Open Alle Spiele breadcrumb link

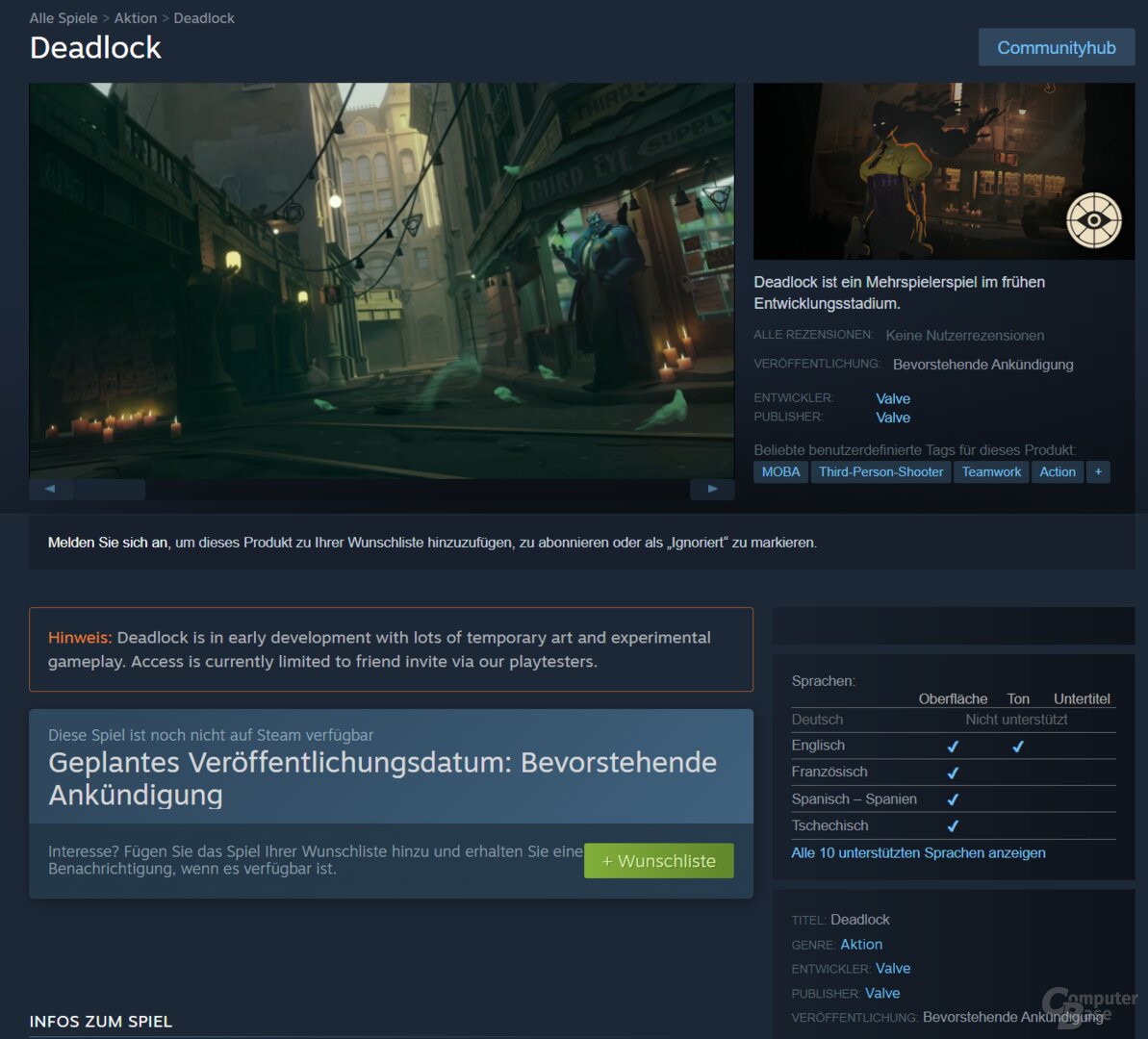click(64, 18)
